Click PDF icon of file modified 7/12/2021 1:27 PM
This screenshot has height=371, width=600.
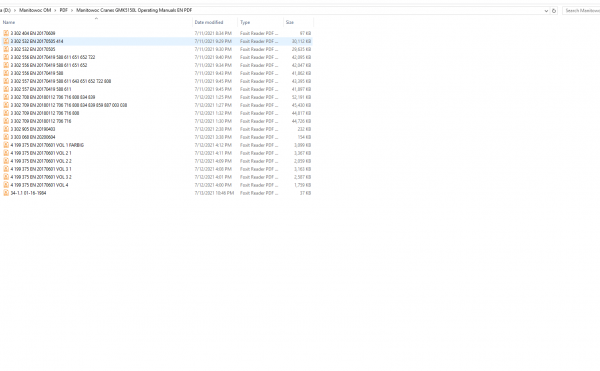coord(6,105)
